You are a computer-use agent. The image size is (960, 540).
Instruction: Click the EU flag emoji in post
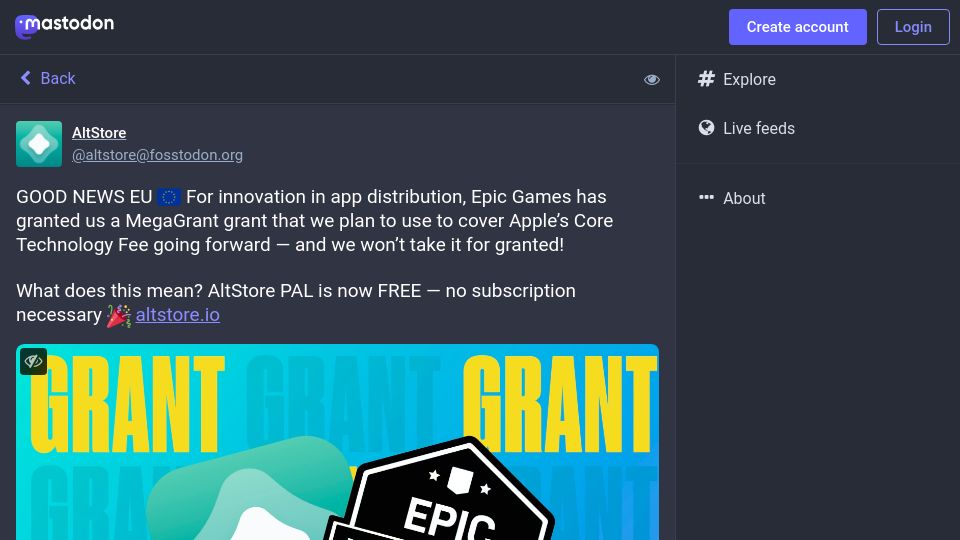(169, 197)
